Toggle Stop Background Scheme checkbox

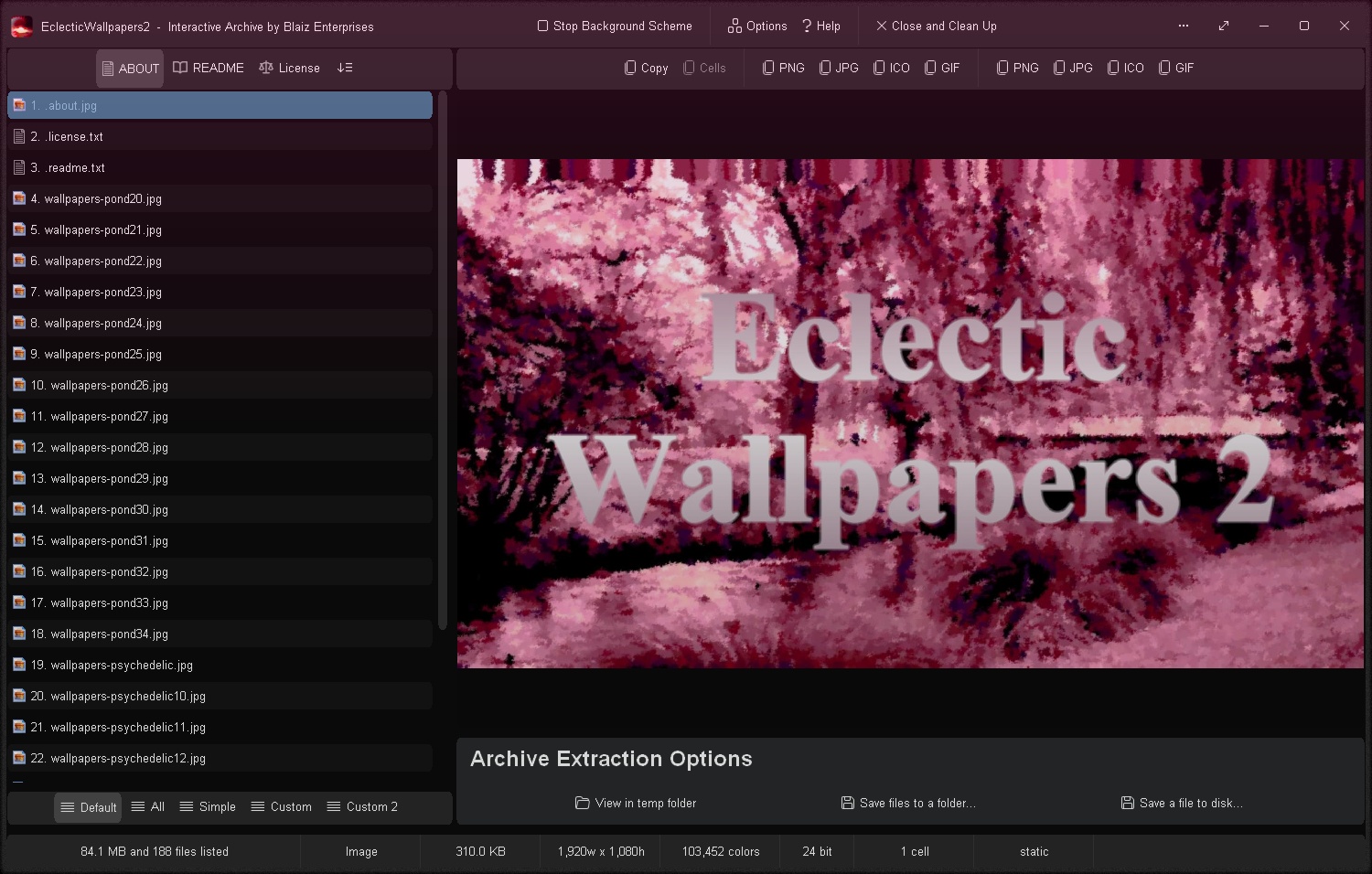pyautogui.click(x=615, y=27)
